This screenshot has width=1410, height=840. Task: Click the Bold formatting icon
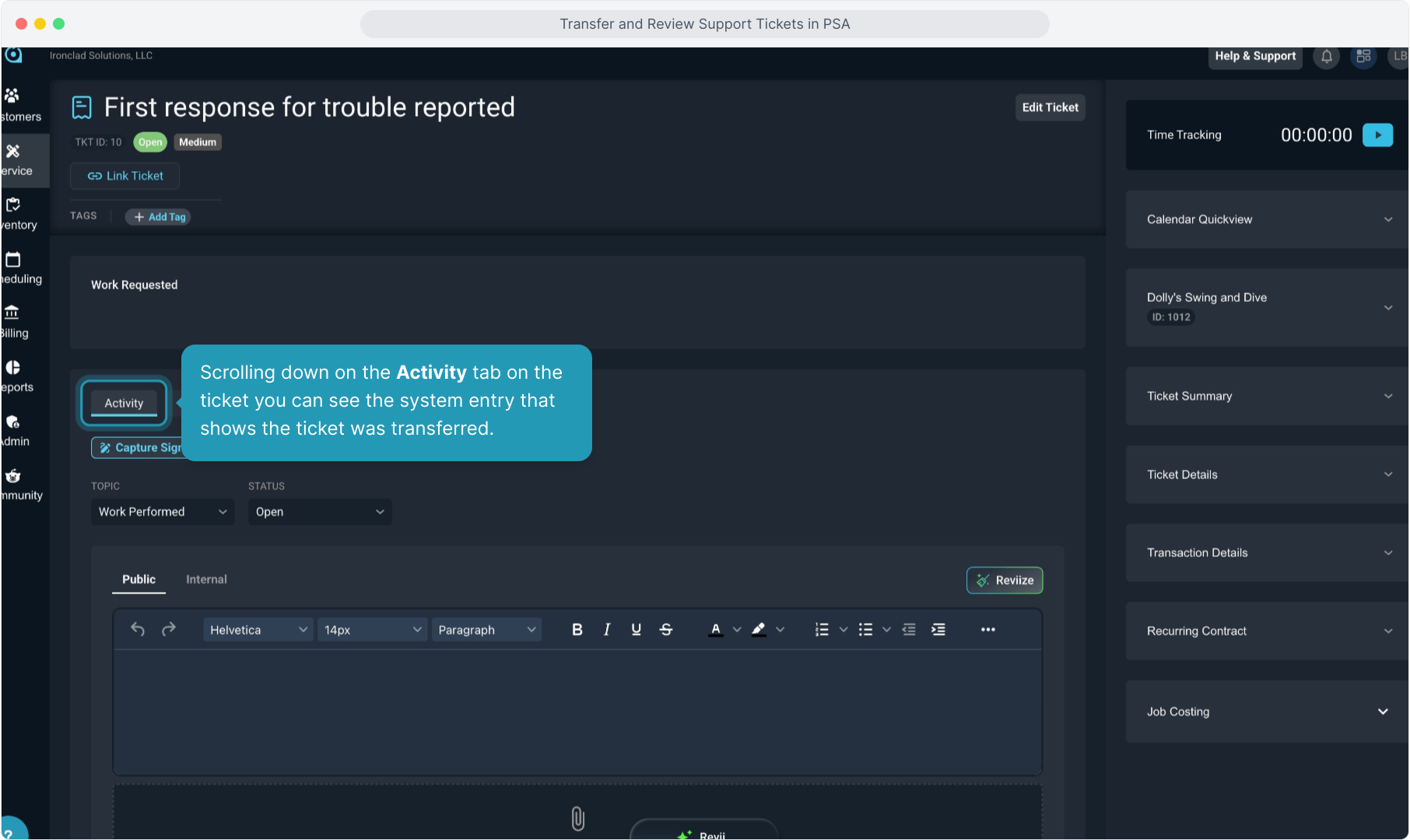(577, 630)
